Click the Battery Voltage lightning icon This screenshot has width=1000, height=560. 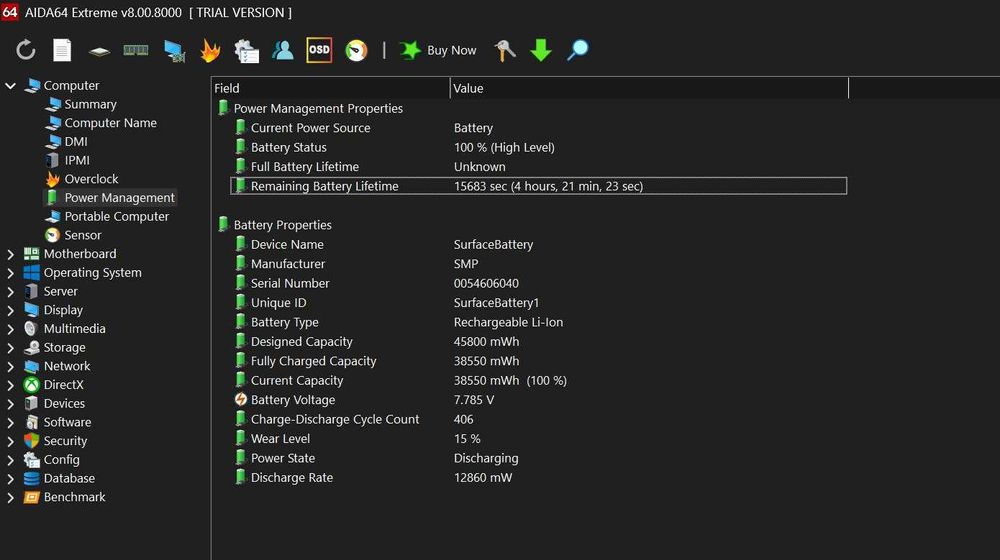[240, 399]
